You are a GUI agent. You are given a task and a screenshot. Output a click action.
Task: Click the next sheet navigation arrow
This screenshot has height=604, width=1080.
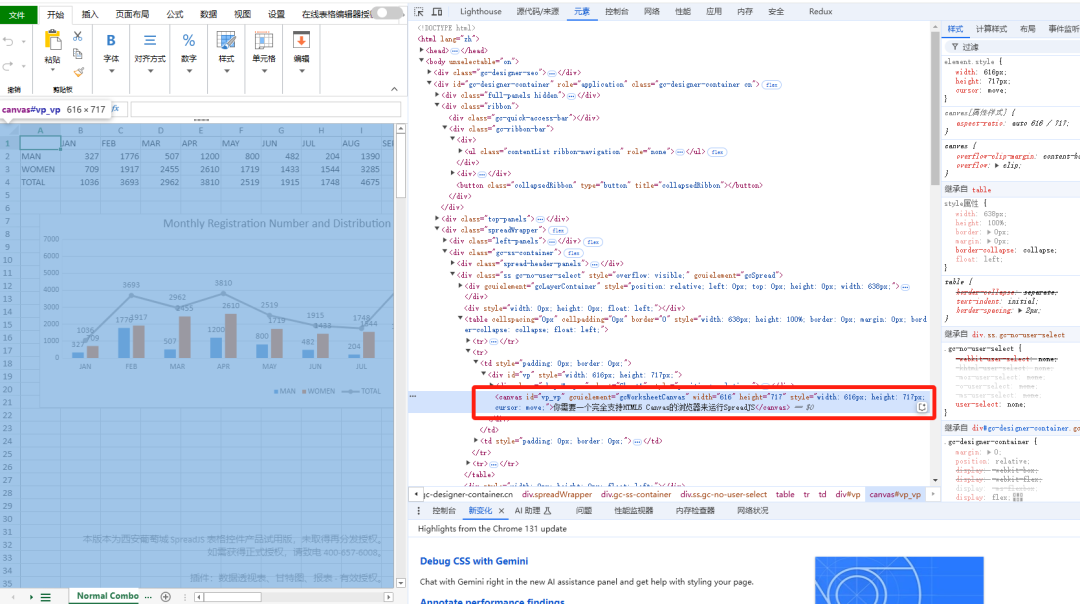click(x=31, y=597)
